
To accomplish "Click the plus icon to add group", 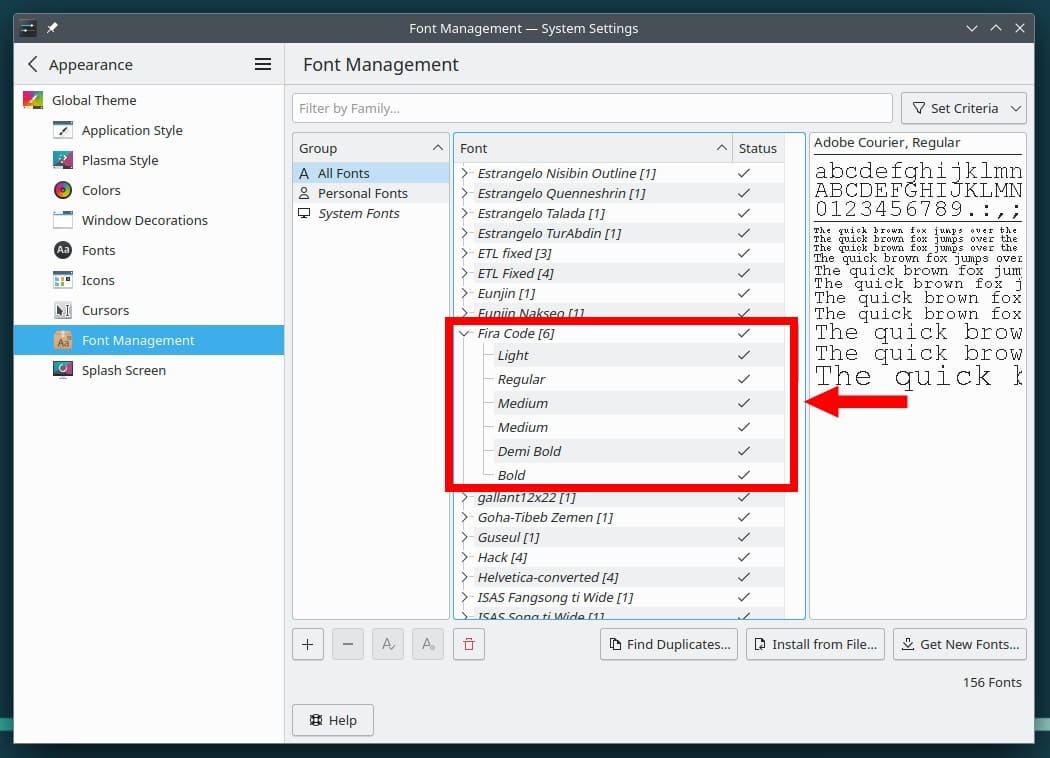I will pyautogui.click(x=307, y=645).
